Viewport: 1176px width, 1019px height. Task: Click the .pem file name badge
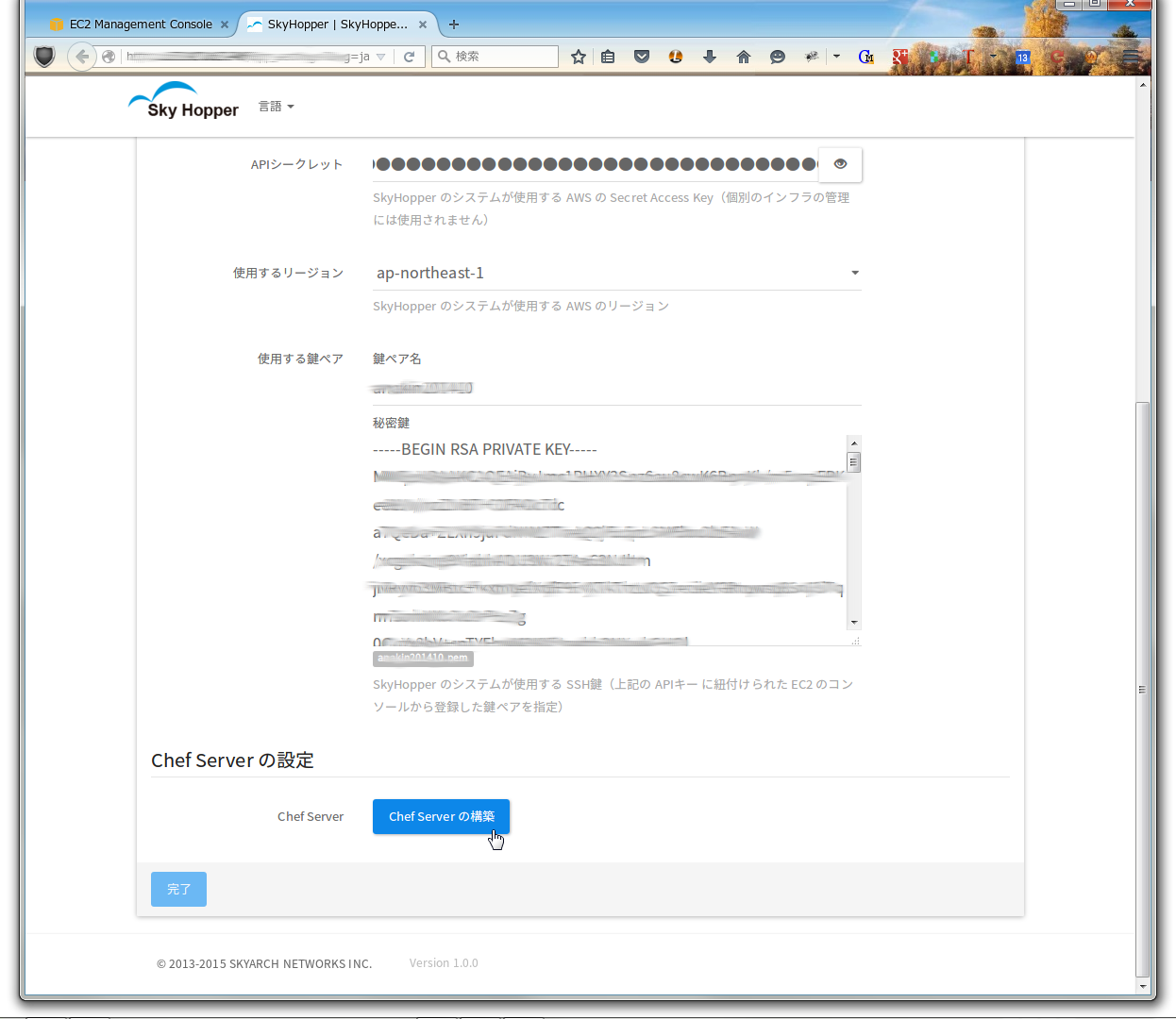tap(423, 658)
